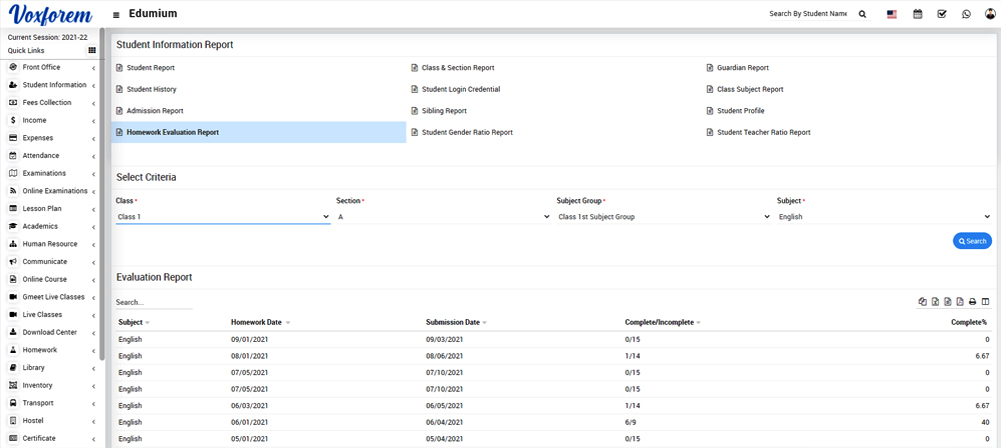Open the Subject dropdown showing English
This screenshot has width=1001, height=448.
point(883,217)
